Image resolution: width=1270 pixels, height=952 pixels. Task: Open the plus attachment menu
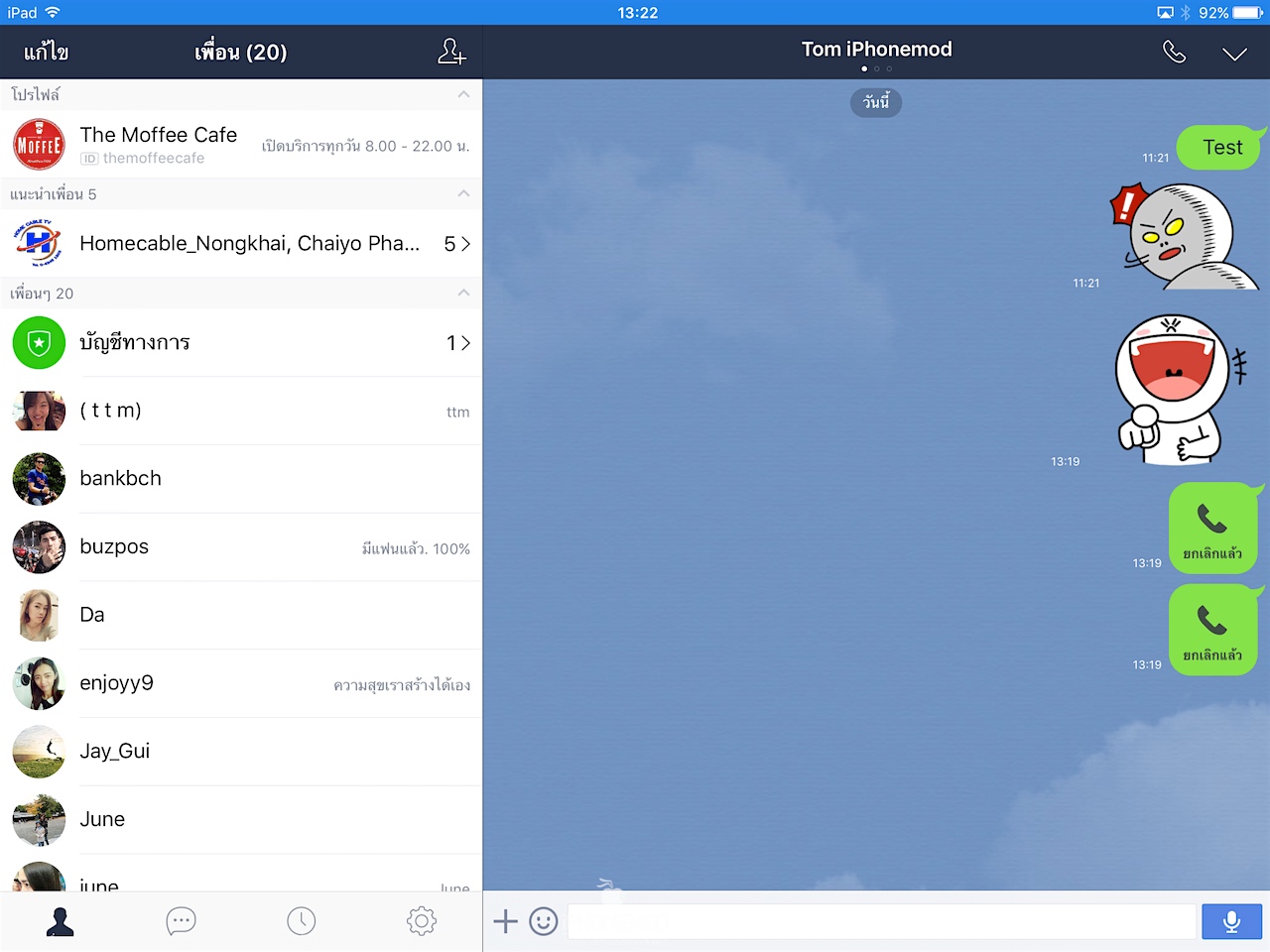[505, 921]
